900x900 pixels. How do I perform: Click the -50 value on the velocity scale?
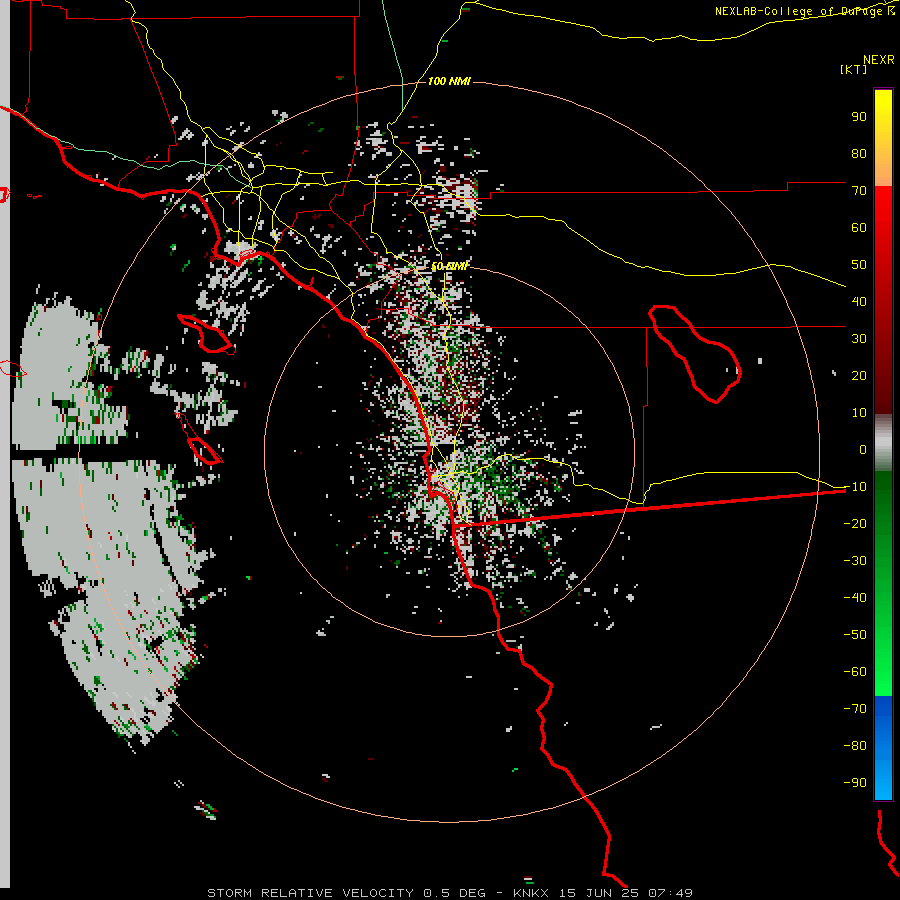[855, 635]
